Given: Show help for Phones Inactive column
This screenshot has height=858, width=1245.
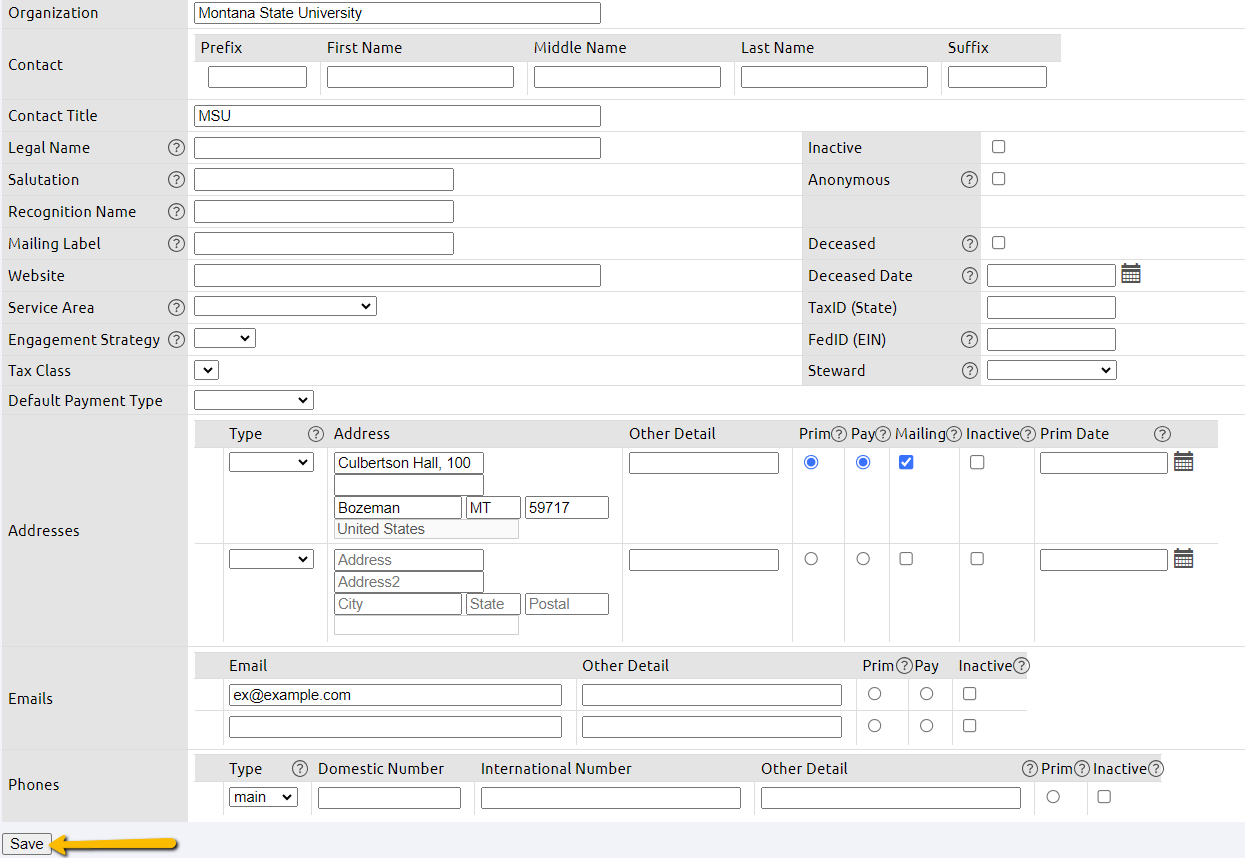Looking at the screenshot, I should (x=1156, y=769).
